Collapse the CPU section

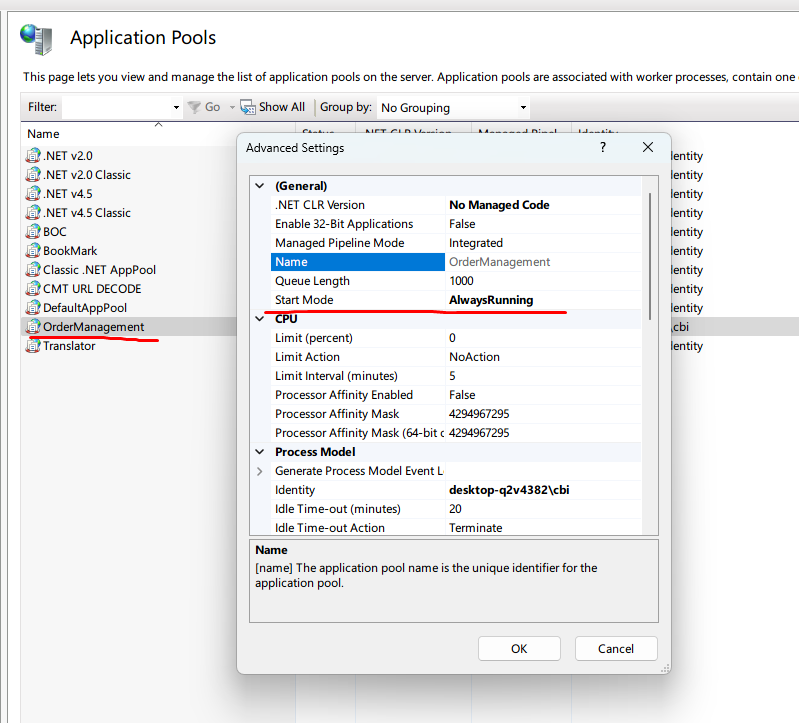coord(260,319)
